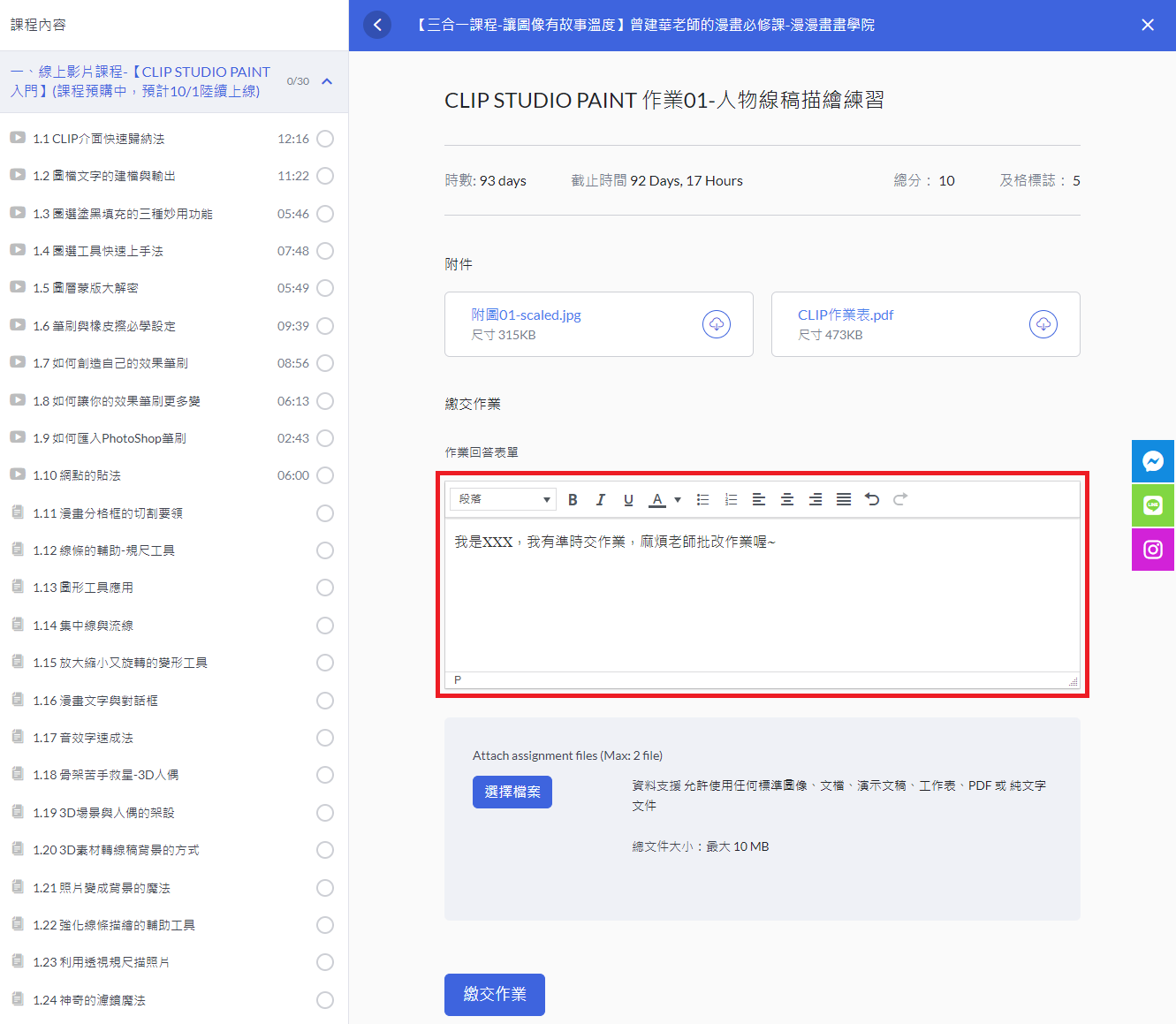Center align text in the editor
The width and height of the screenshot is (1176, 1024).
(787, 500)
